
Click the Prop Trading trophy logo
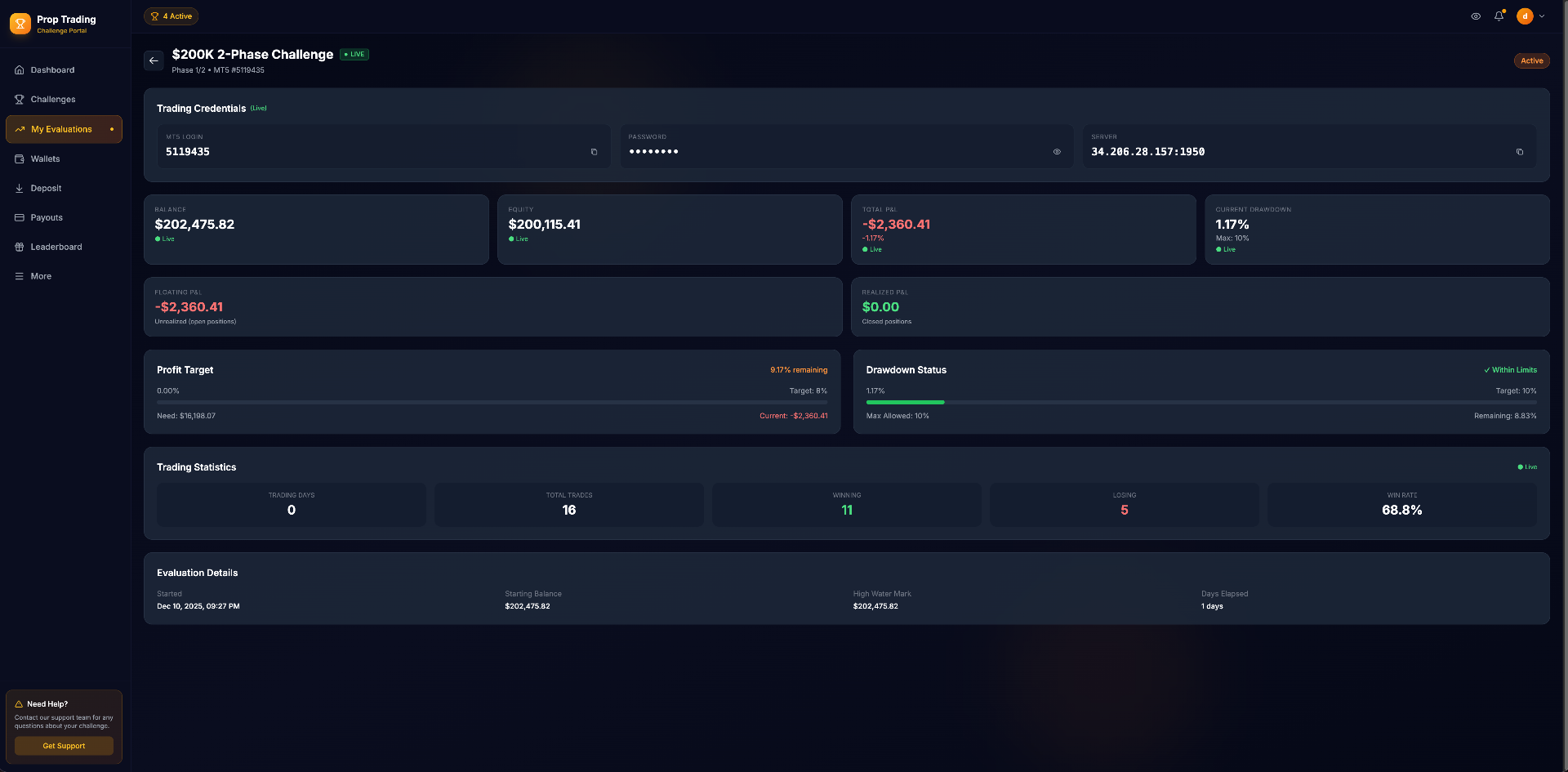pyautogui.click(x=20, y=24)
